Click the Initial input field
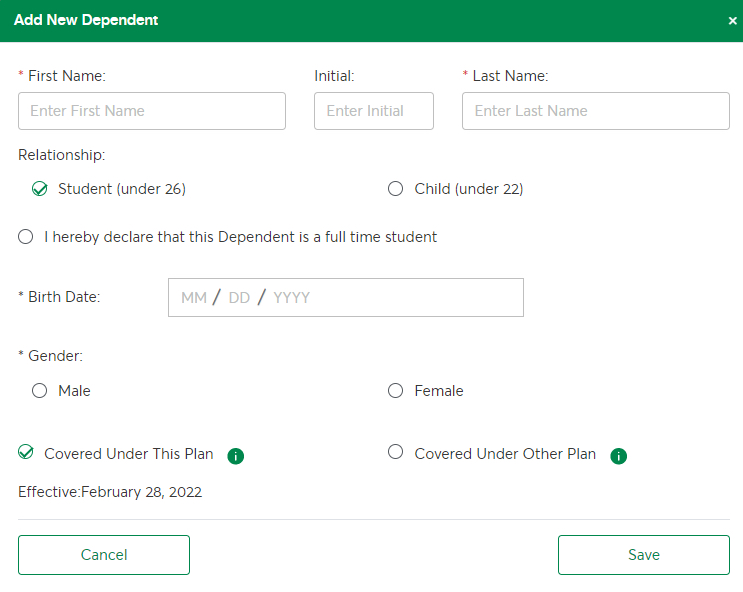Viewport: 743px width, 592px height. pos(374,111)
